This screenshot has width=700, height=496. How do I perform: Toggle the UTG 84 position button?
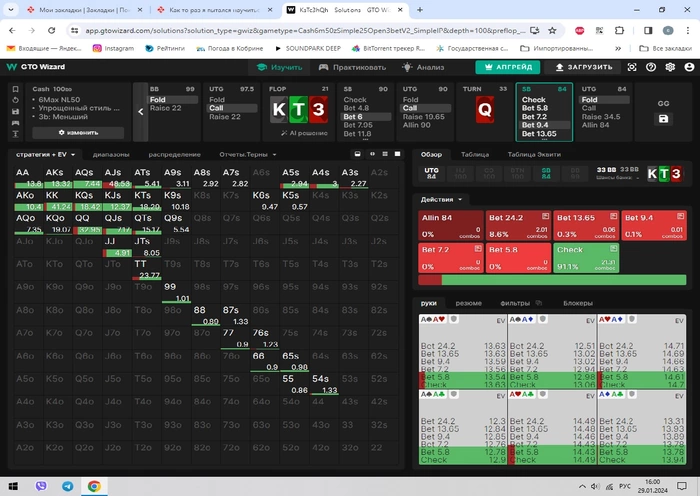tap(431, 173)
